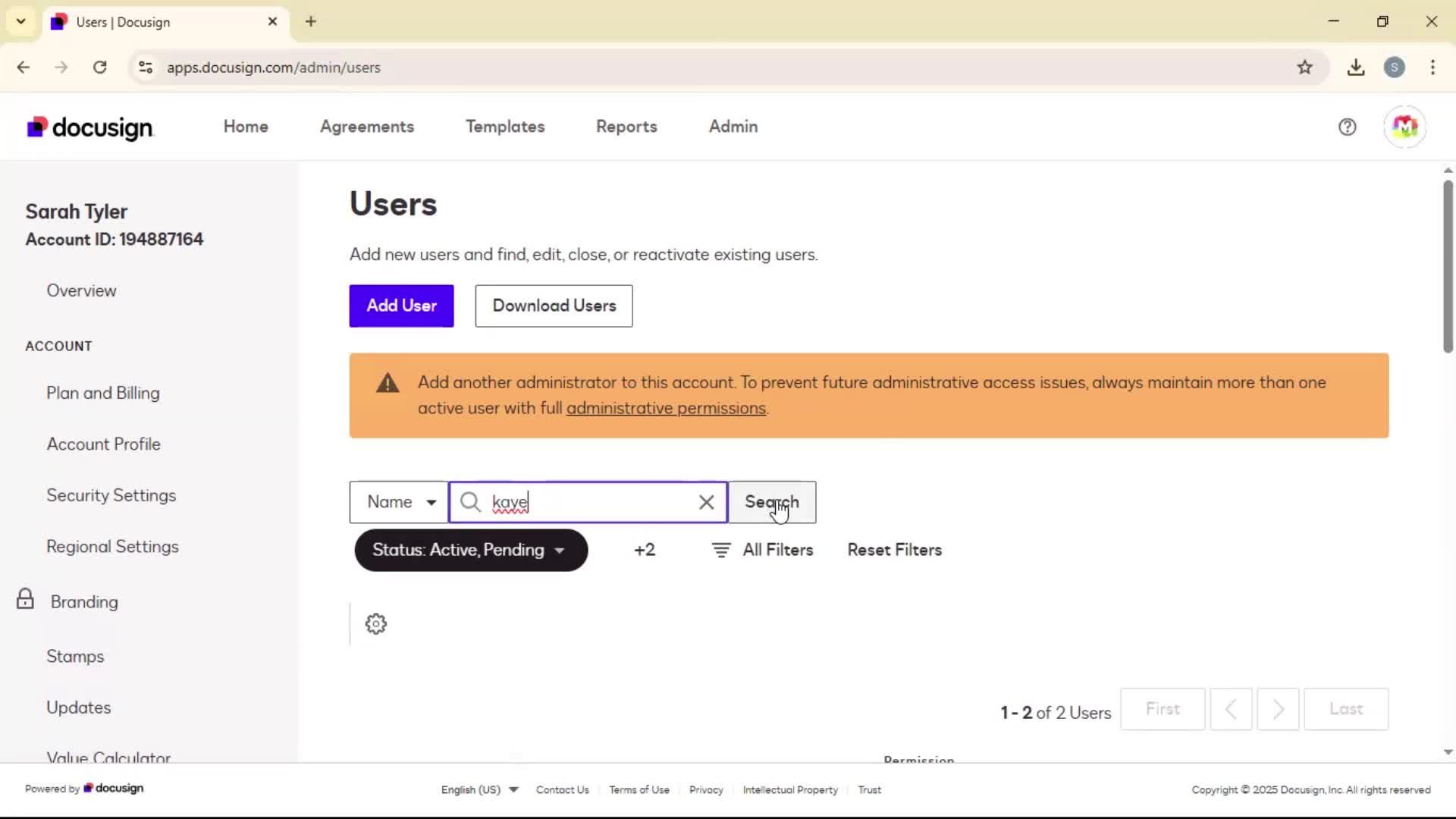The image size is (1456, 819).
Task: Go forward in the browser
Action: [x=61, y=67]
